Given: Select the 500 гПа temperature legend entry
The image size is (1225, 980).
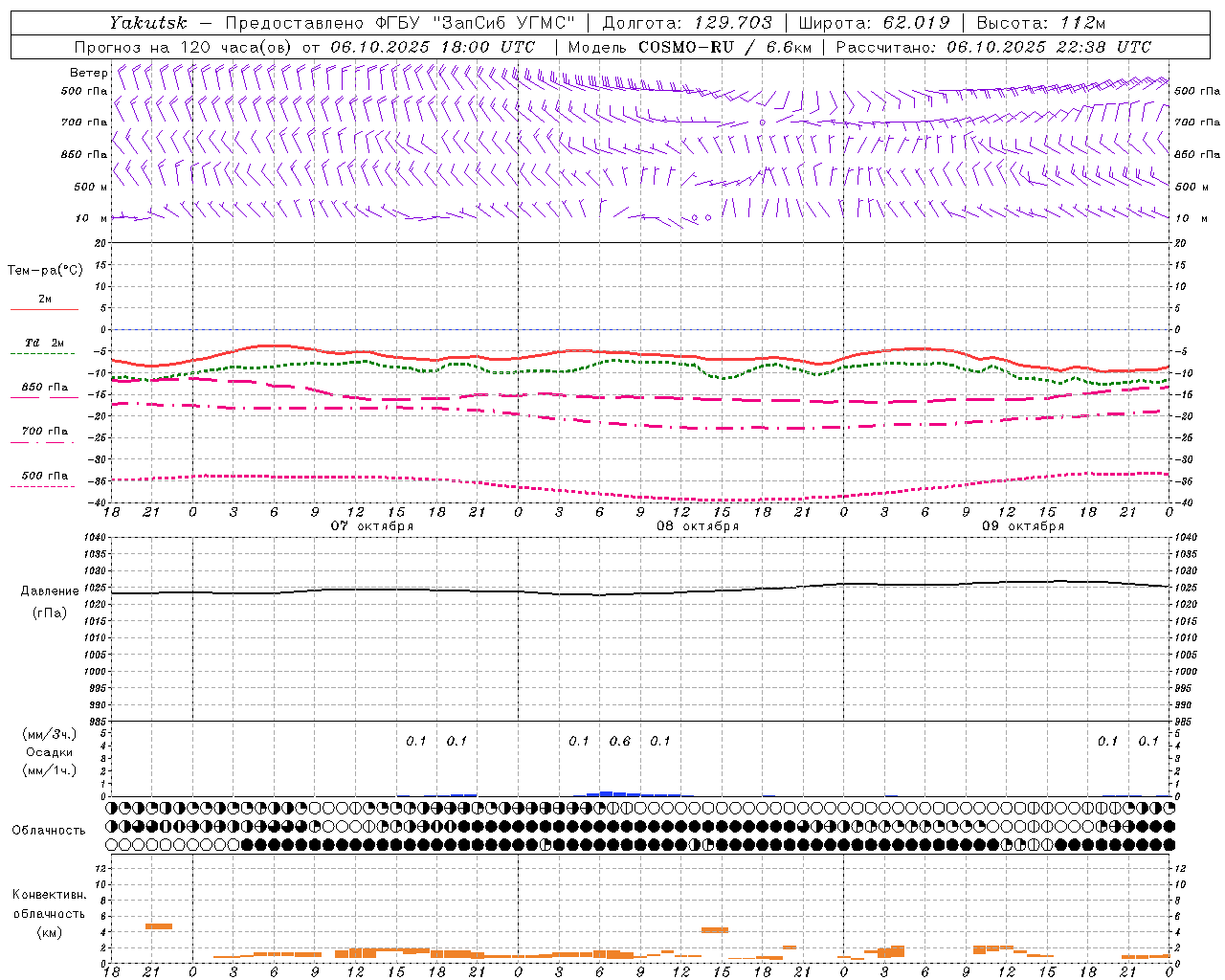Looking at the screenshot, I should click(x=44, y=480).
